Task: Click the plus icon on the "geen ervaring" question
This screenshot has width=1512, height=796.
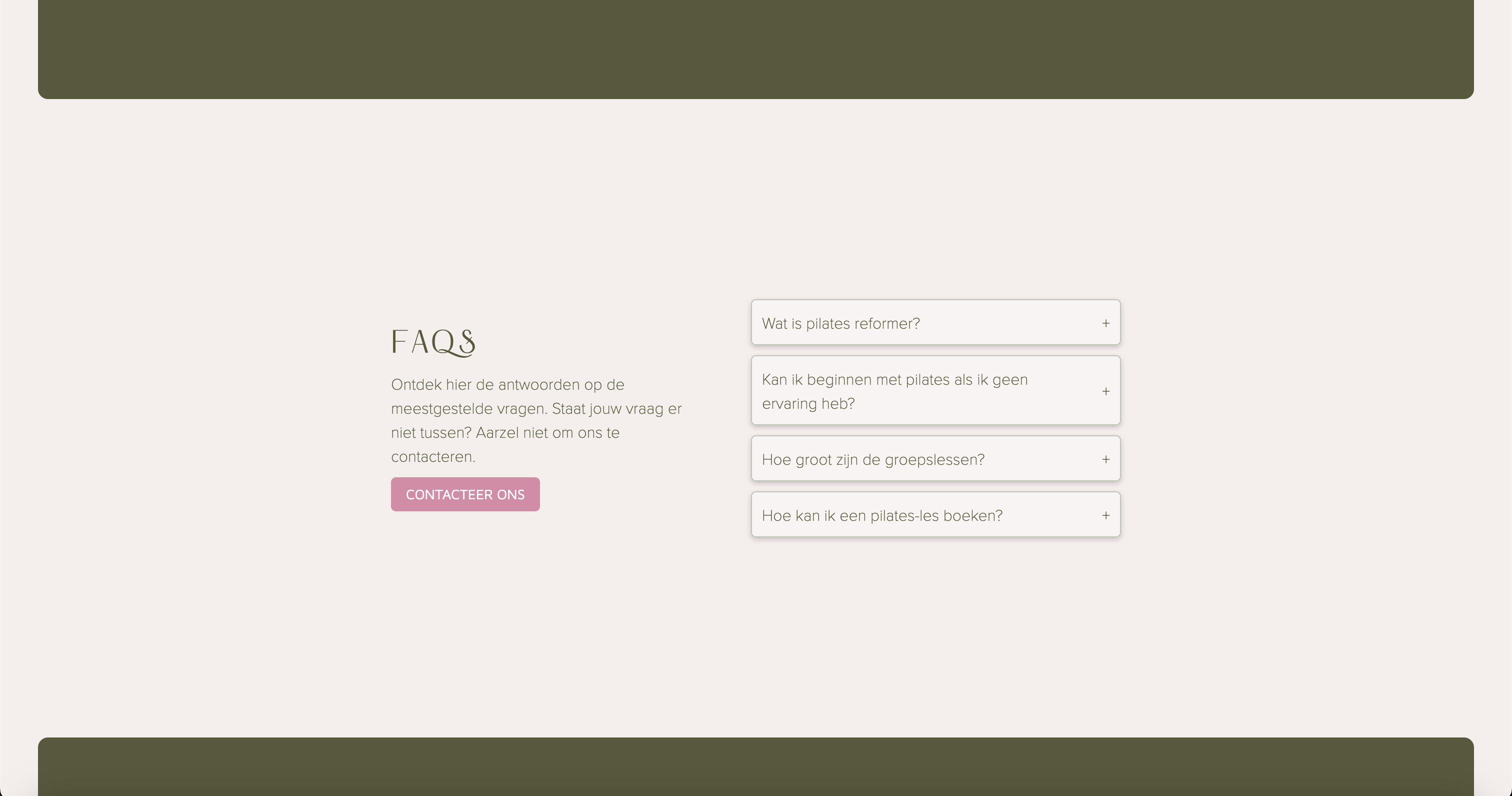Action: 1105,391
